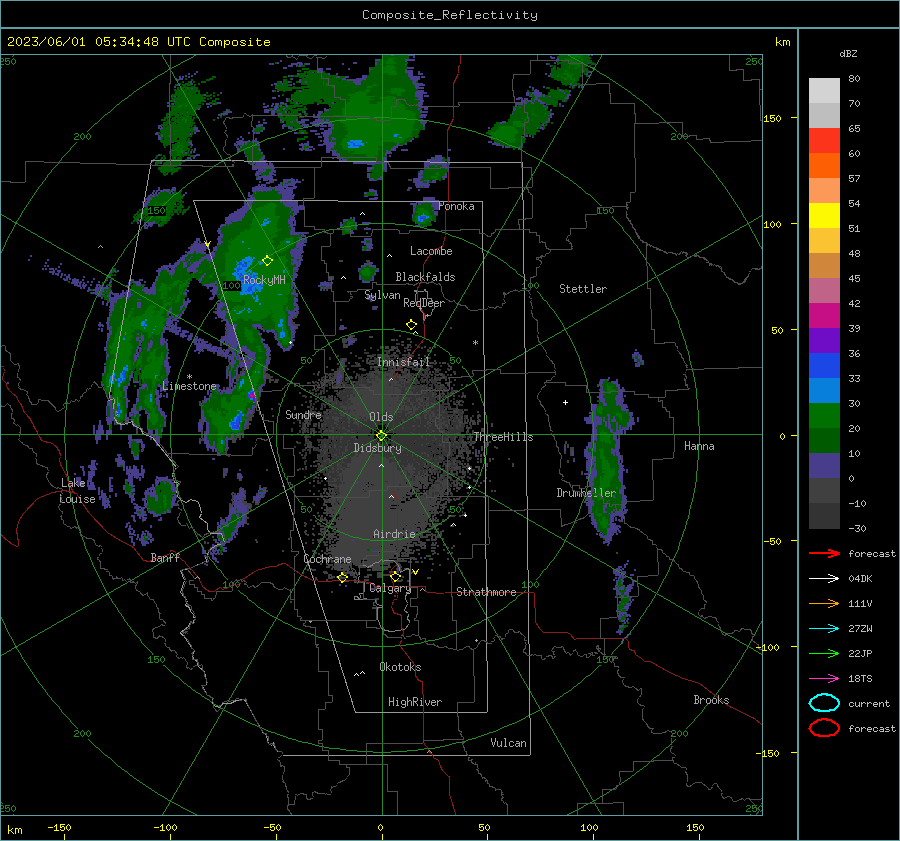
Task: Click the green 22JP arrow icon
Action: [x=824, y=653]
